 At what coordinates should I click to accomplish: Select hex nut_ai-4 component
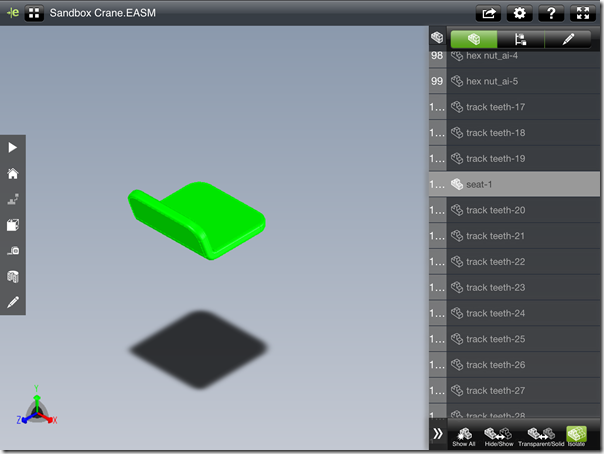(x=514, y=57)
